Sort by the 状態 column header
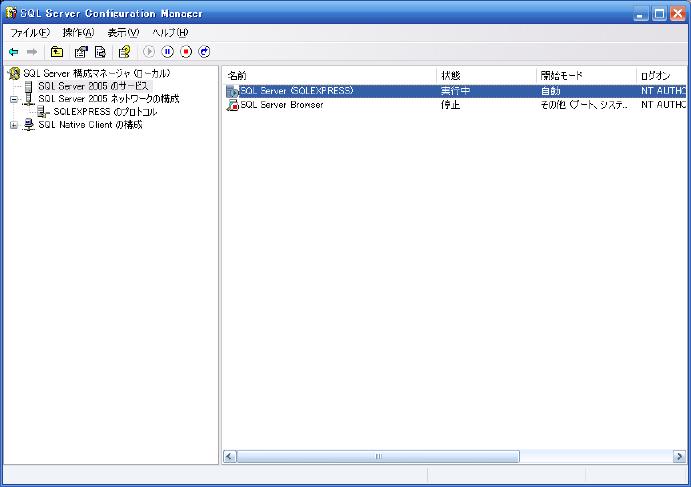Viewport: 691px width, 487px height. pyautogui.click(x=486, y=76)
